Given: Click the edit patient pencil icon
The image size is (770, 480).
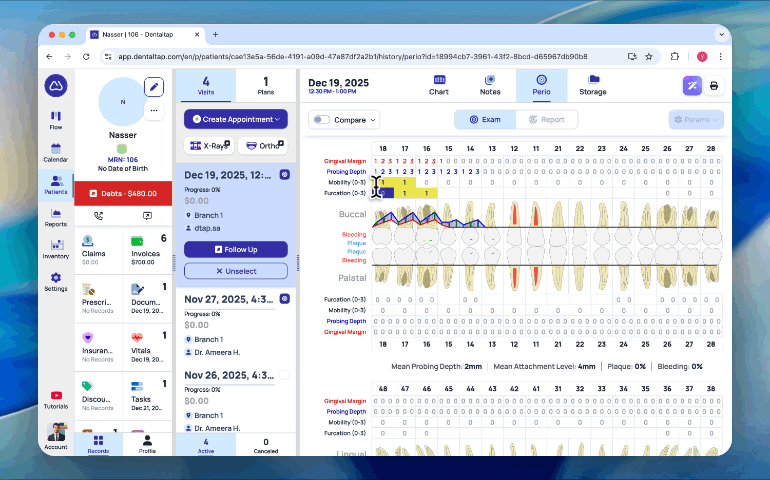Looking at the screenshot, I should [x=153, y=87].
